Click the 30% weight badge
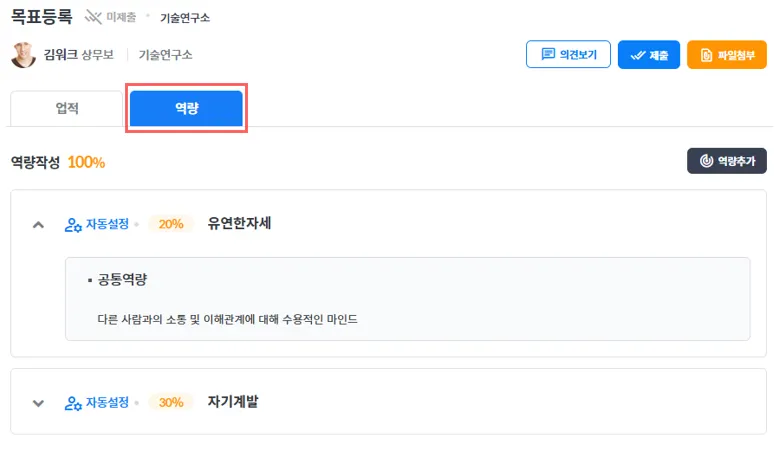This screenshot has height=475, width=777. point(171,402)
